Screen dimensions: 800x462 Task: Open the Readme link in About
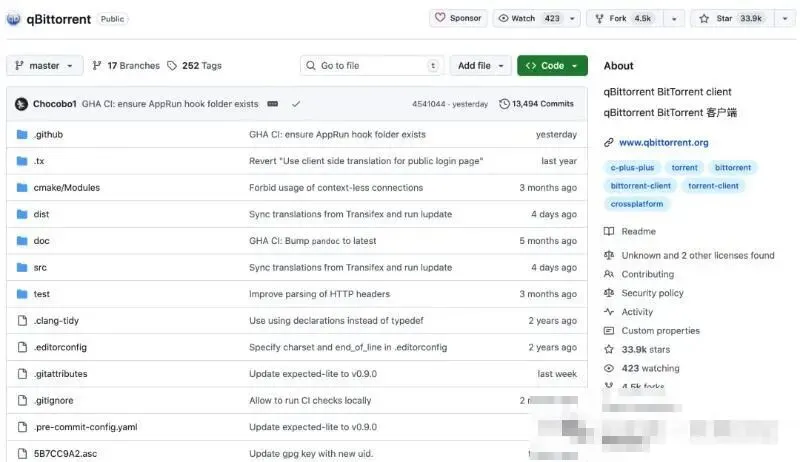[638, 232]
